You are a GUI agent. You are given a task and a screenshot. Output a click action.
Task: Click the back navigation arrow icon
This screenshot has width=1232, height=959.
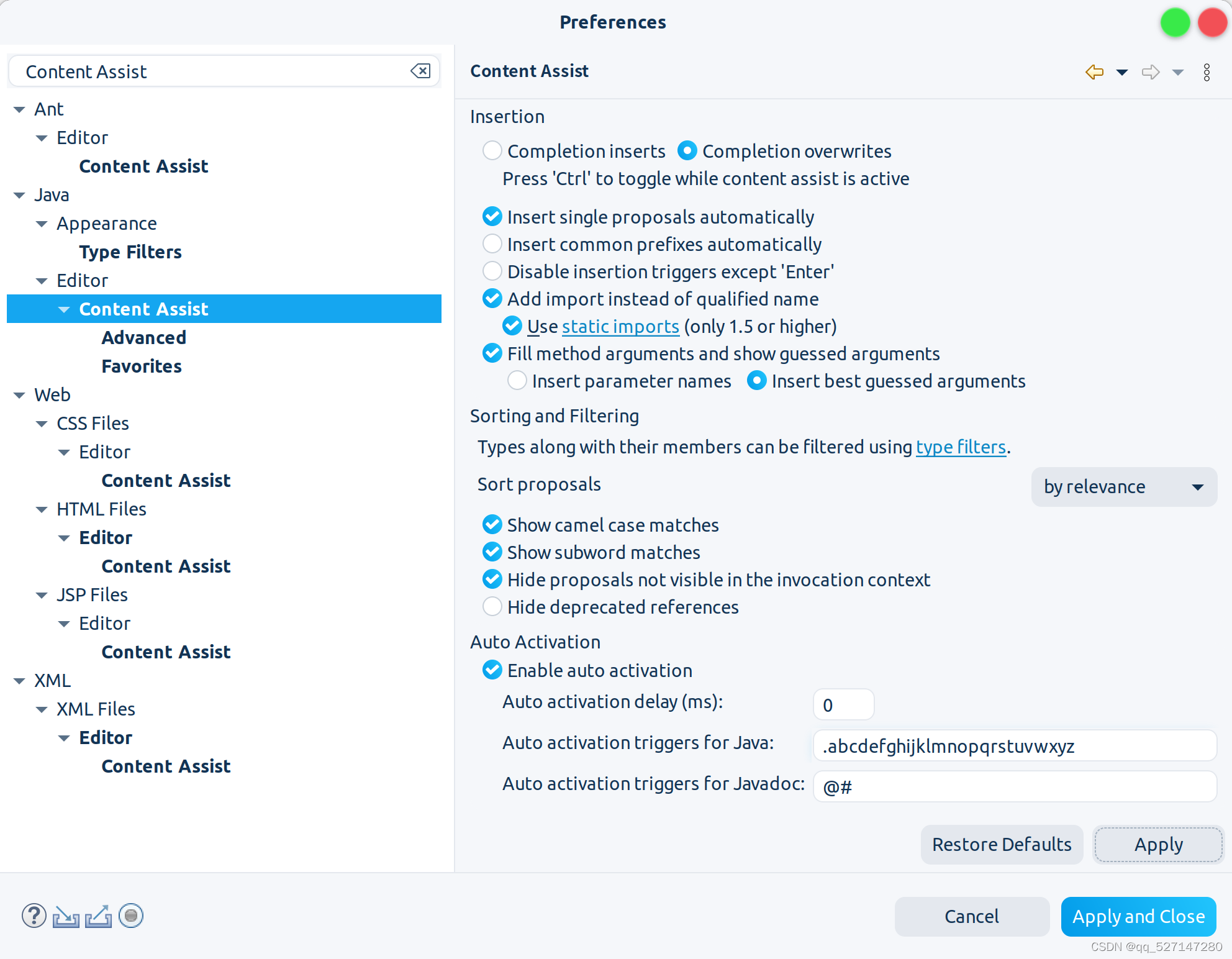click(x=1095, y=72)
